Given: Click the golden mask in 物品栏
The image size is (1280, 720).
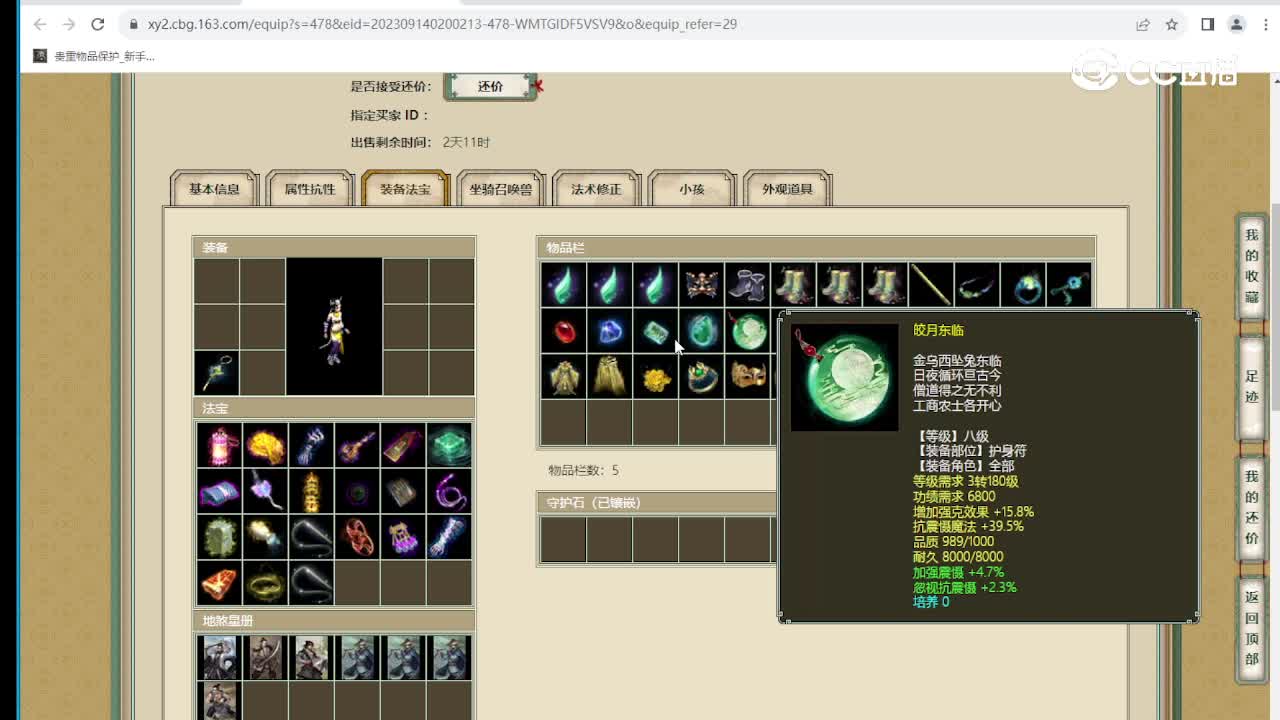Looking at the screenshot, I should click(747, 377).
